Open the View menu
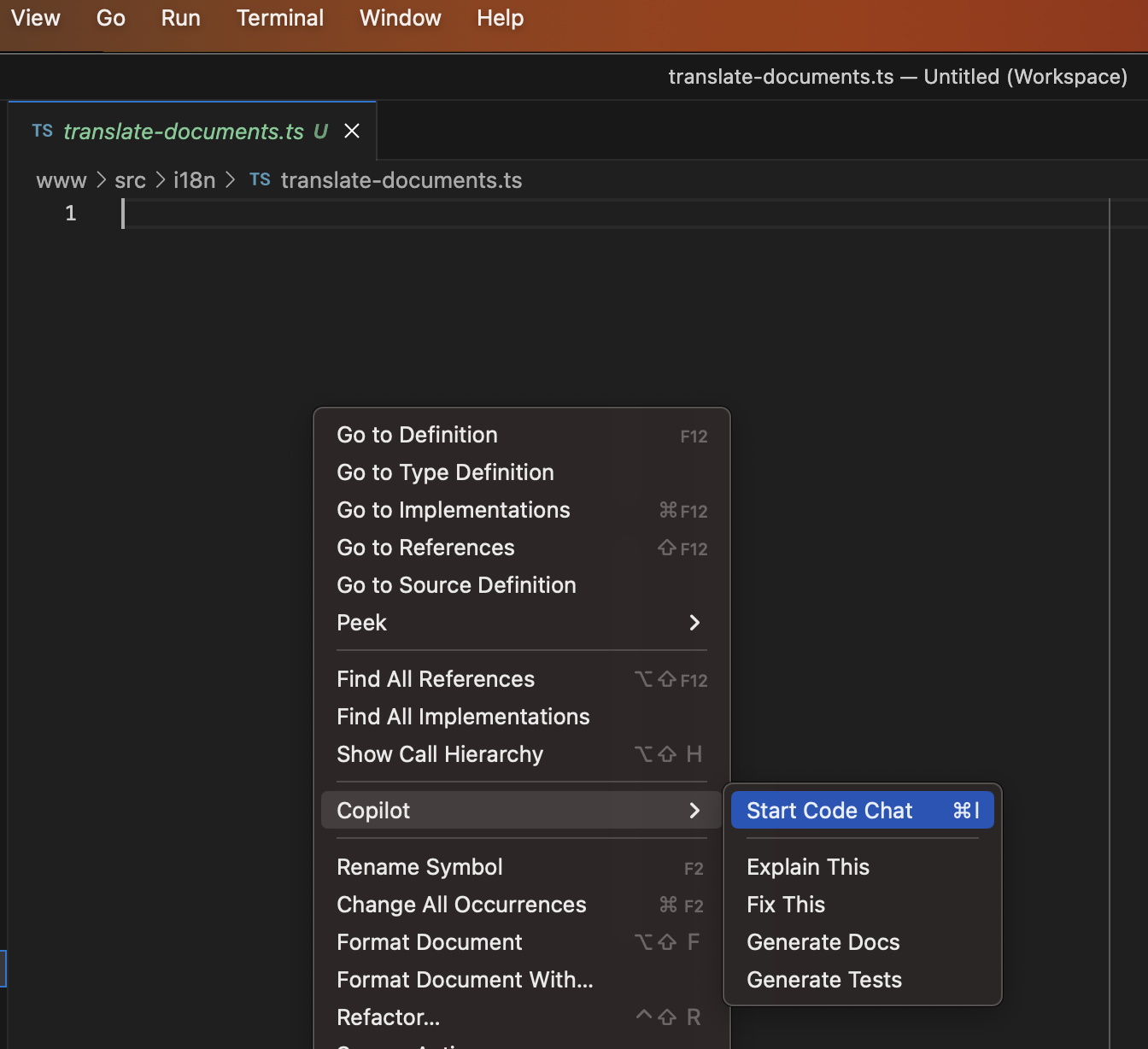Image resolution: width=1148 pixels, height=1049 pixels. [x=36, y=18]
